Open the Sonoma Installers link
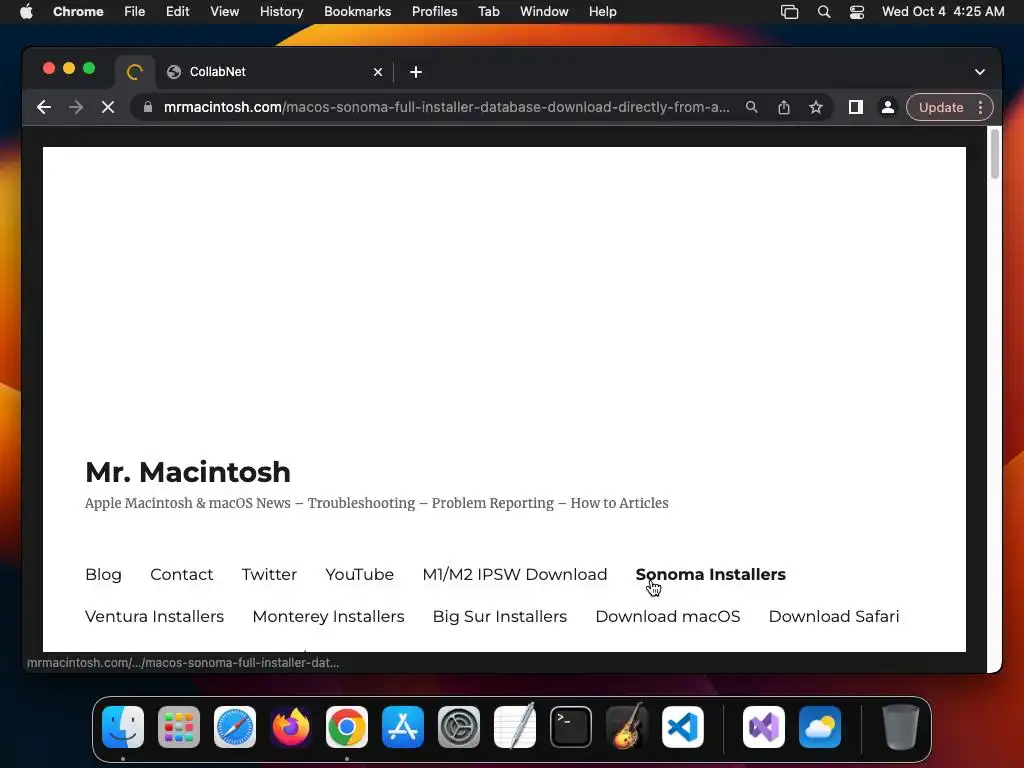The width and height of the screenshot is (1024, 768). pyautogui.click(x=711, y=574)
